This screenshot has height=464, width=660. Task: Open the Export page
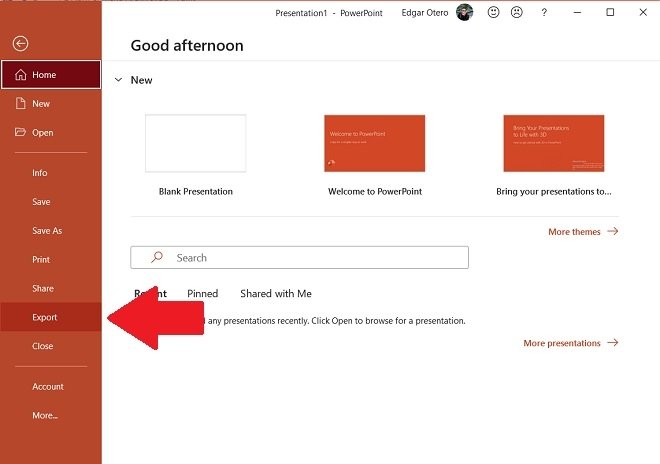tap(51, 317)
